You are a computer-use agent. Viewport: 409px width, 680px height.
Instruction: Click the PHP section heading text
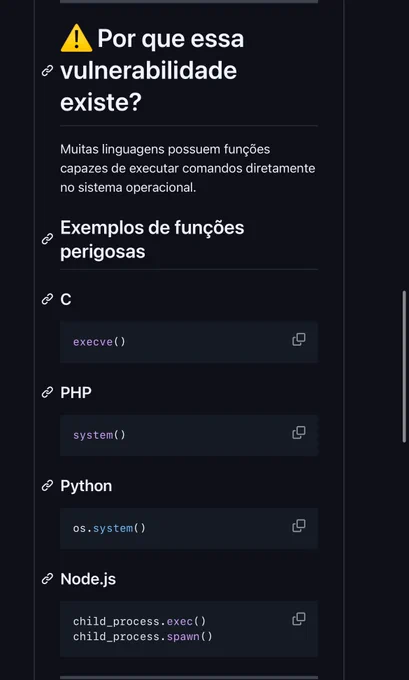[76, 392]
